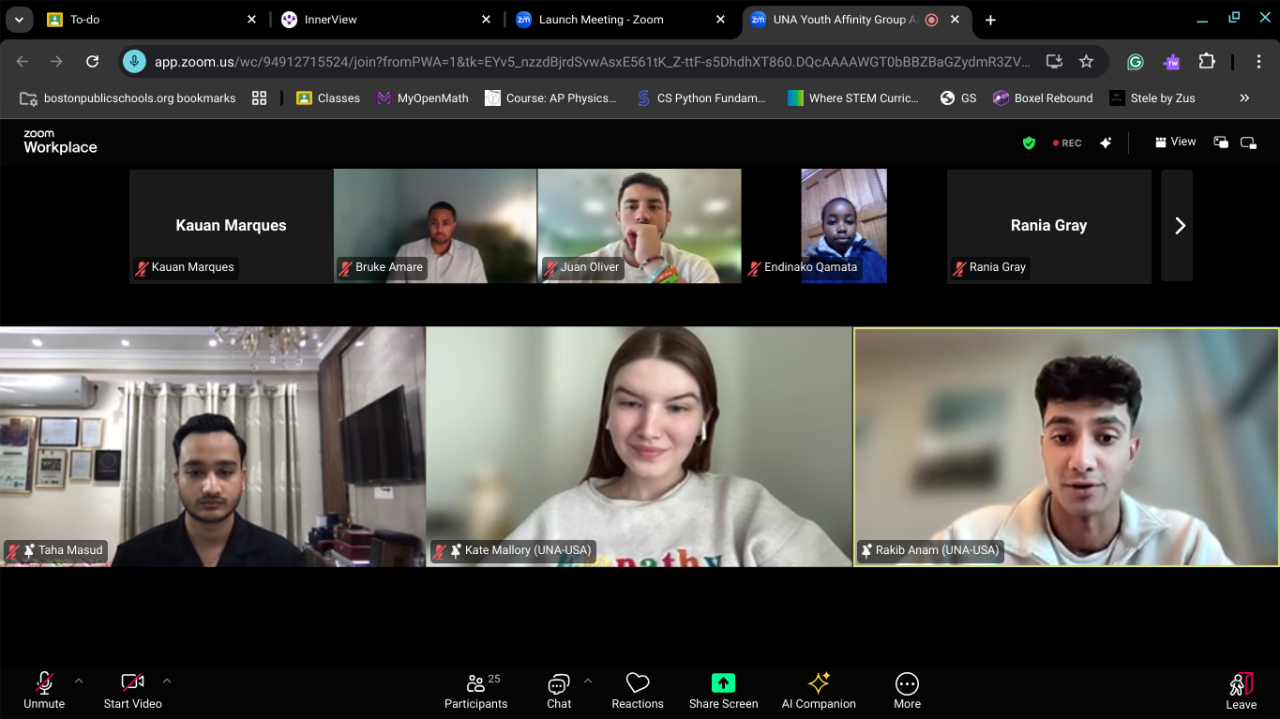Click Rakib Anam (UNA-USA) active speaker video

tap(1066, 447)
